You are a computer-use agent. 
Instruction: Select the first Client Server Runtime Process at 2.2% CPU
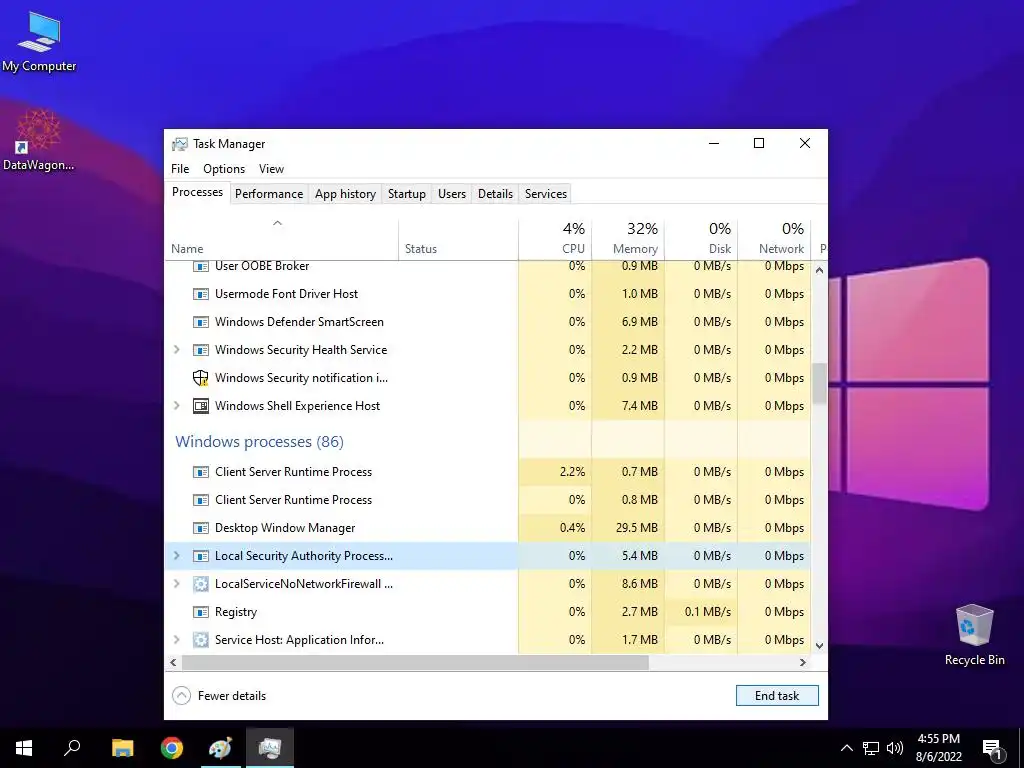(x=488, y=472)
